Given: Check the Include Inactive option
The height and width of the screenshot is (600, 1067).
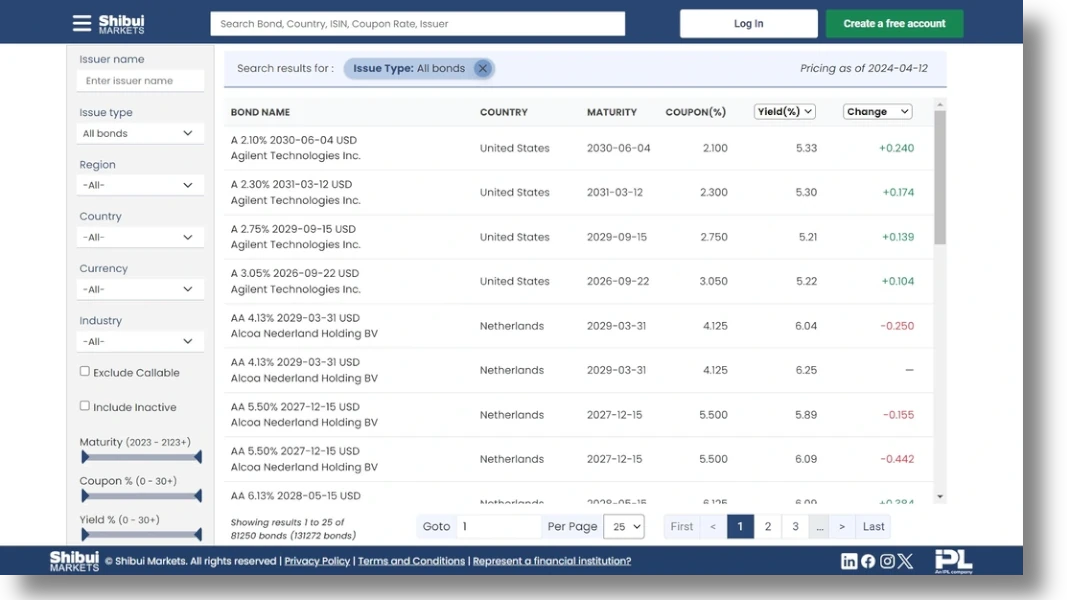Looking at the screenshot, I should pos(85,406).
